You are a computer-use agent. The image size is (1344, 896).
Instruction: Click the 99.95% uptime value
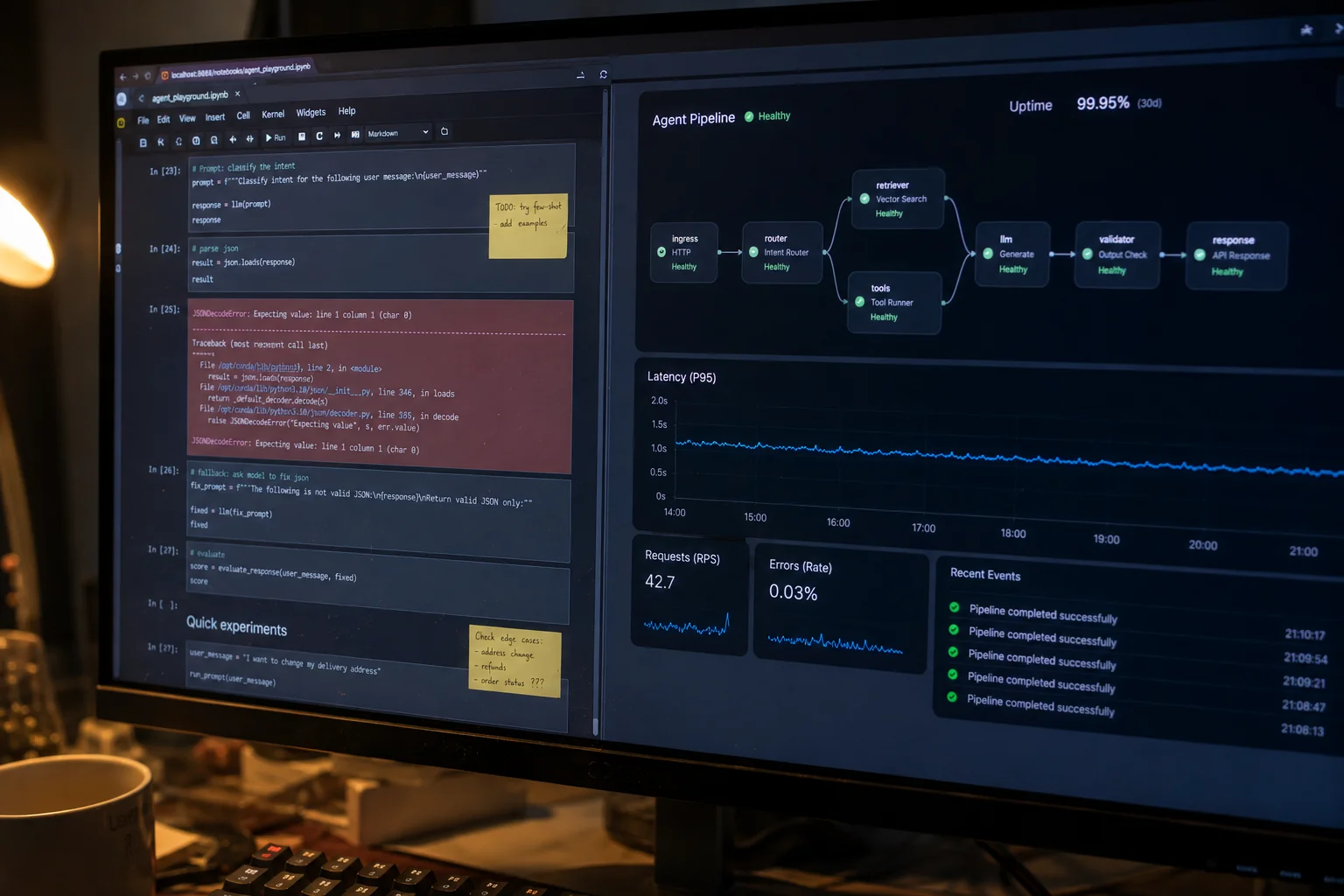tap(1102, 103)
